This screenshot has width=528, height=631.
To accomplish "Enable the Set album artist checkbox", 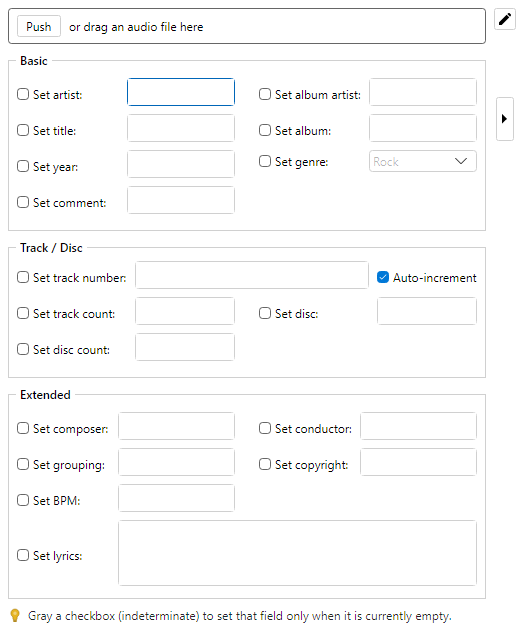I will (x=265, y=94).
